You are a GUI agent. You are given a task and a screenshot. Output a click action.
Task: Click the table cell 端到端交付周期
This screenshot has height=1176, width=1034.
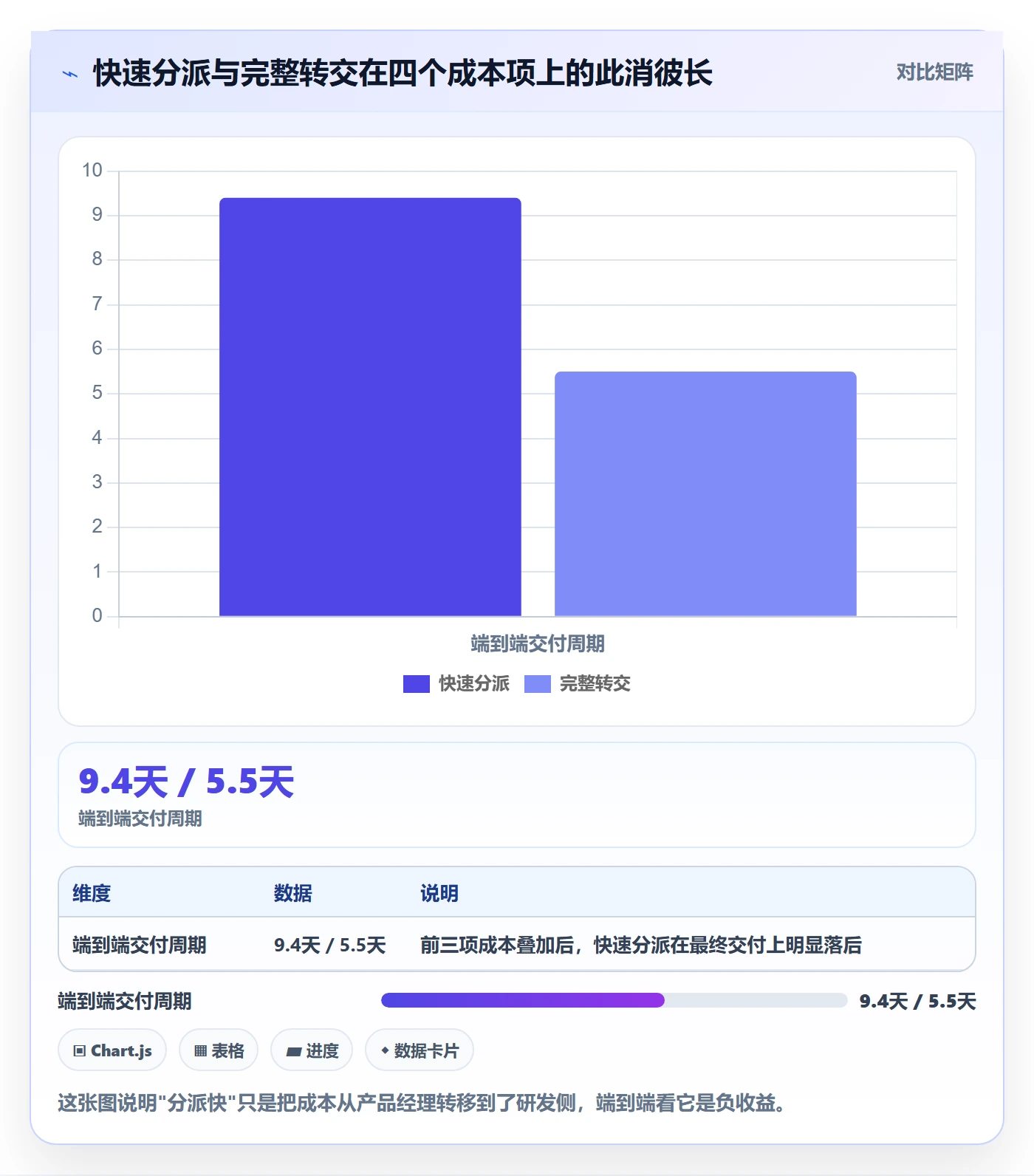[x=140, y=945]
